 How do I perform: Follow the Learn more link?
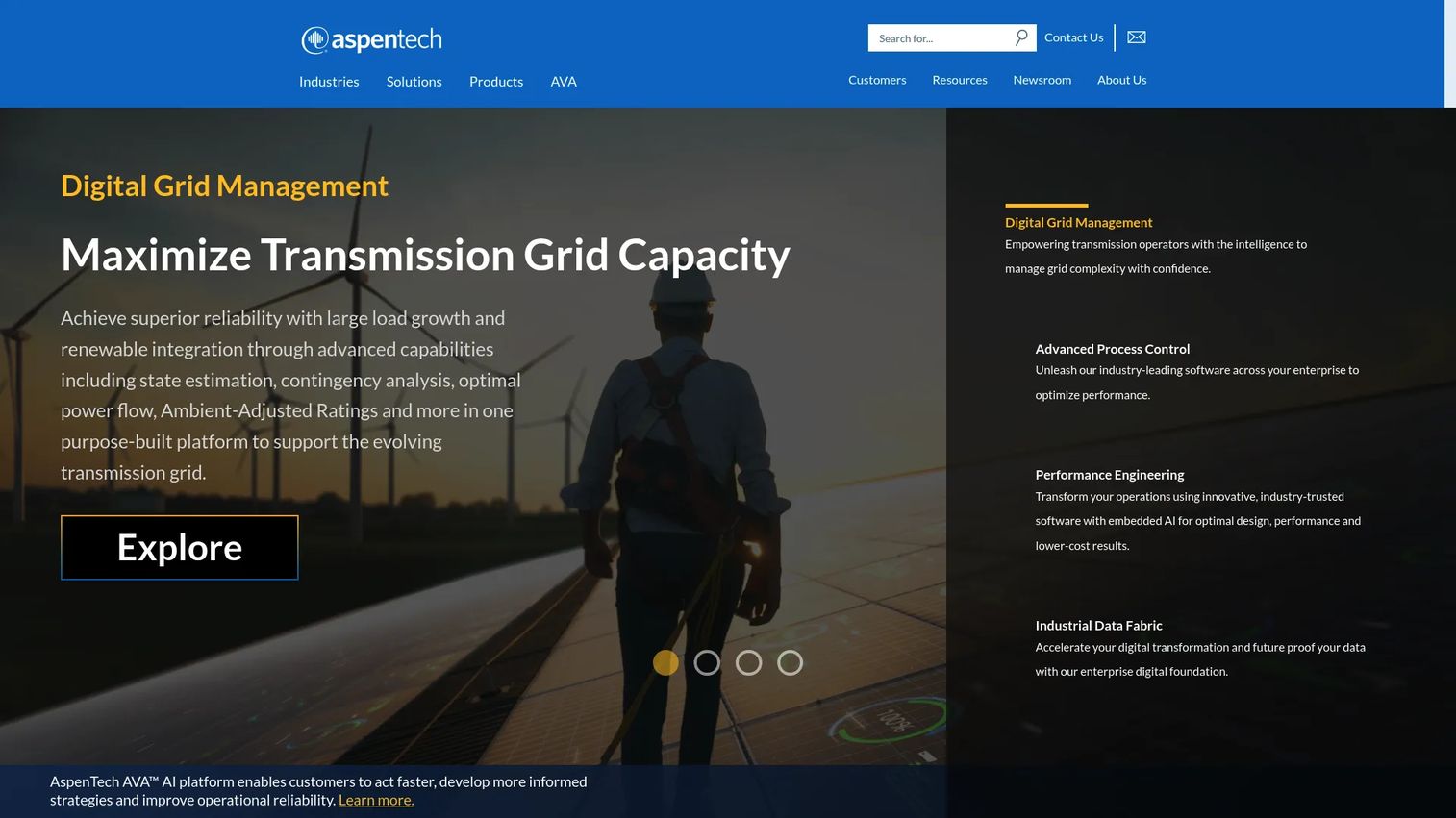376,800
